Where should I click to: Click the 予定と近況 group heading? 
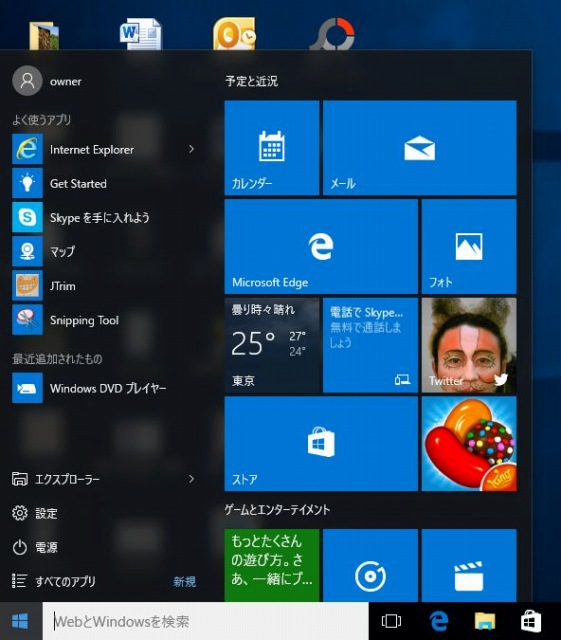tap(252, 81)
